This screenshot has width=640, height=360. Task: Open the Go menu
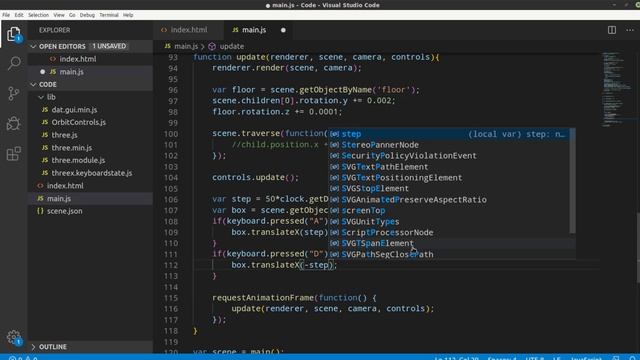72,15
